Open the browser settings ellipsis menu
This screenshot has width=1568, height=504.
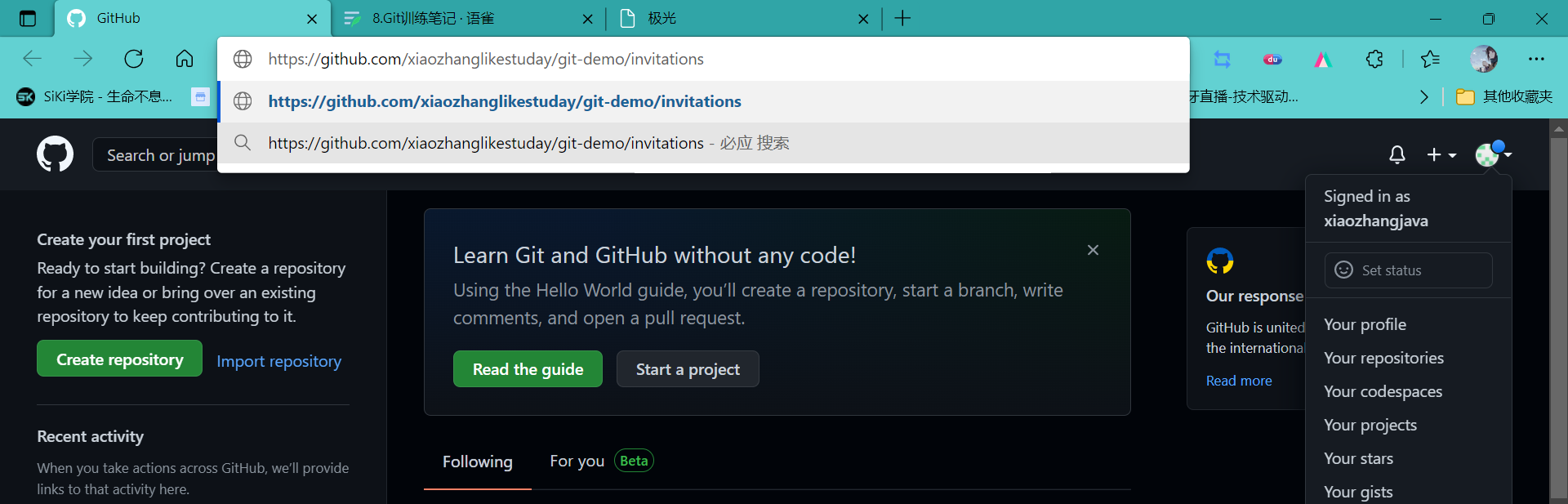(1536, 59)
